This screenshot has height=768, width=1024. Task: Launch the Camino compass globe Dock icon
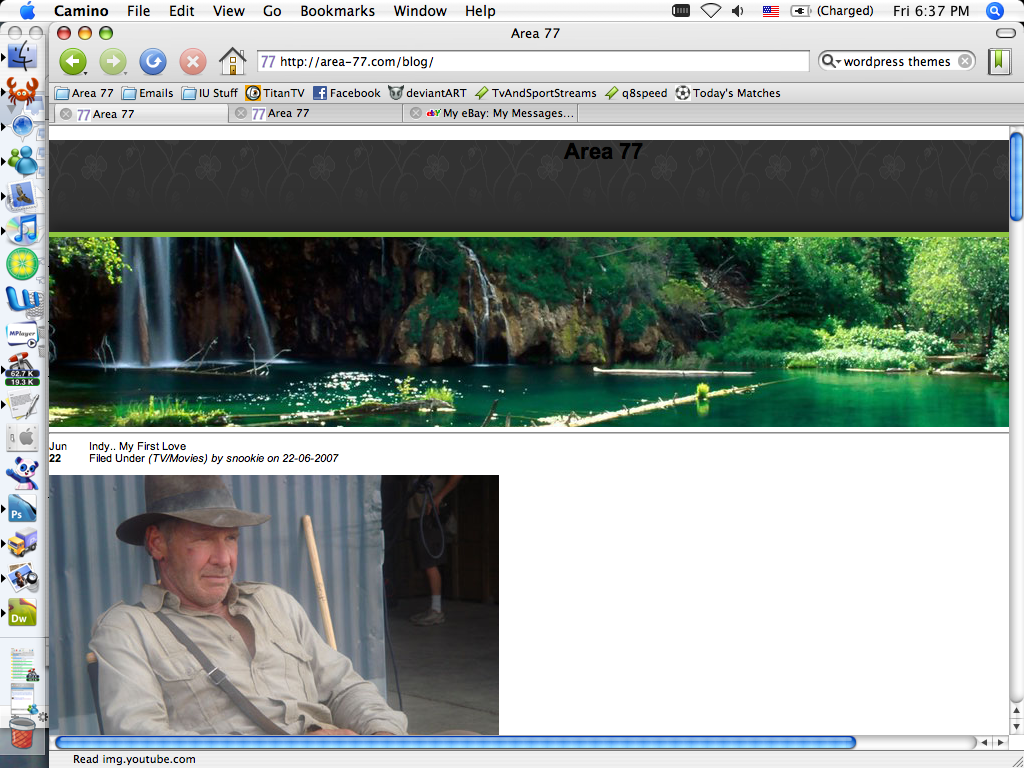click(x=23, y=127)
